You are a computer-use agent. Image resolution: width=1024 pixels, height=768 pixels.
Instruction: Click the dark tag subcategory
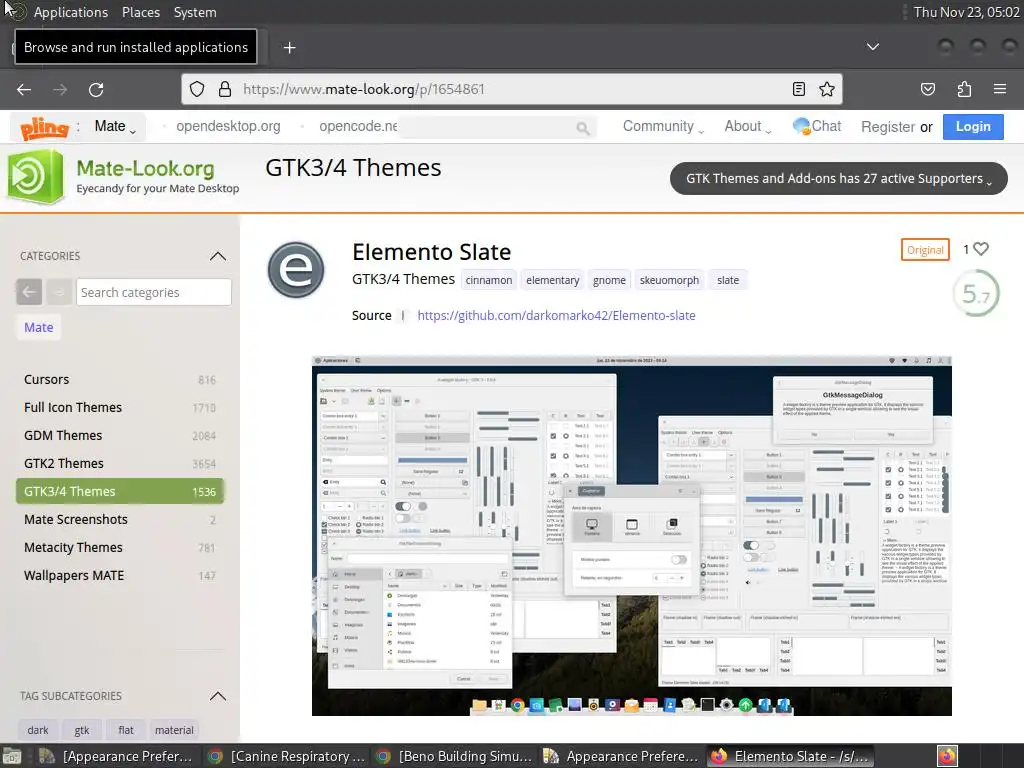point(38,730)
